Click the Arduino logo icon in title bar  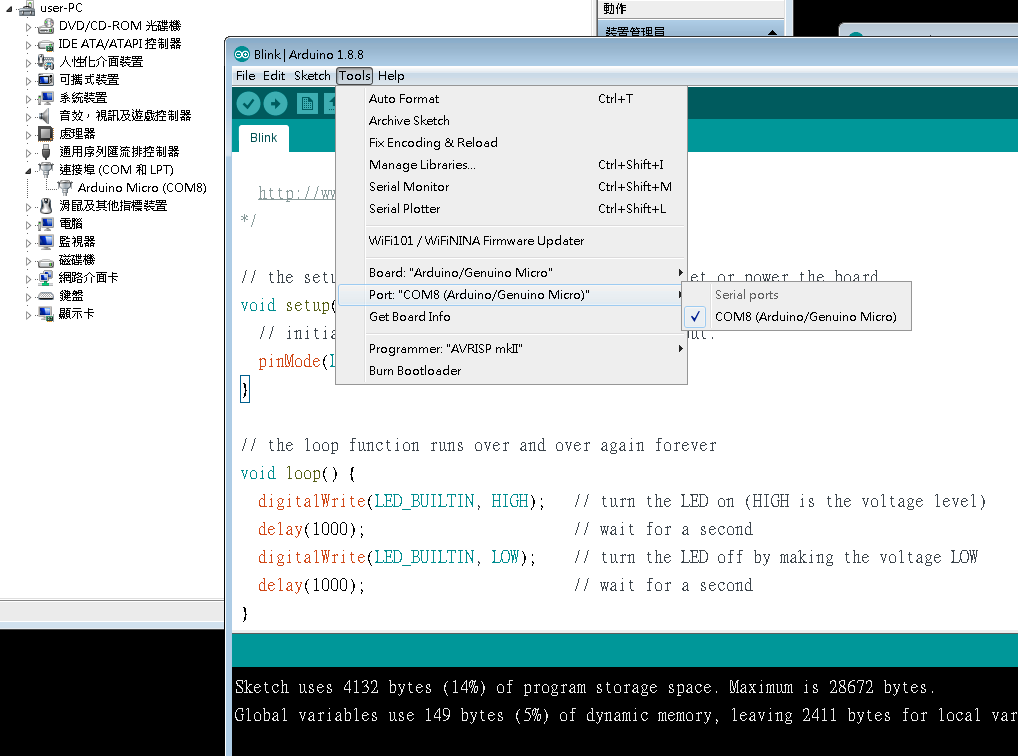click(242, 55)
